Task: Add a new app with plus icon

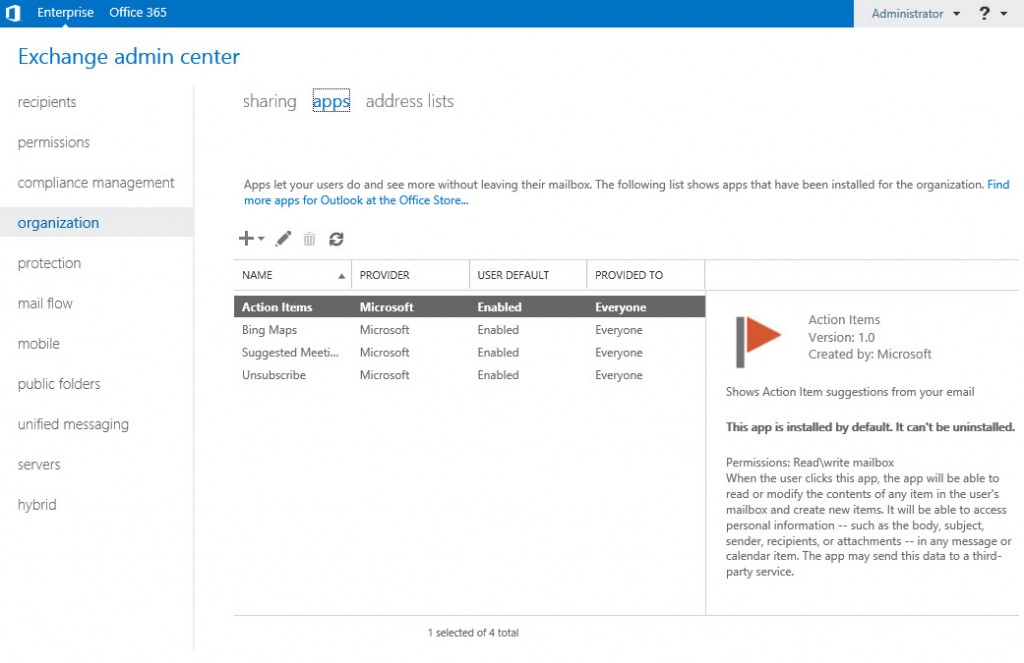Action: (x=246, y=238)
